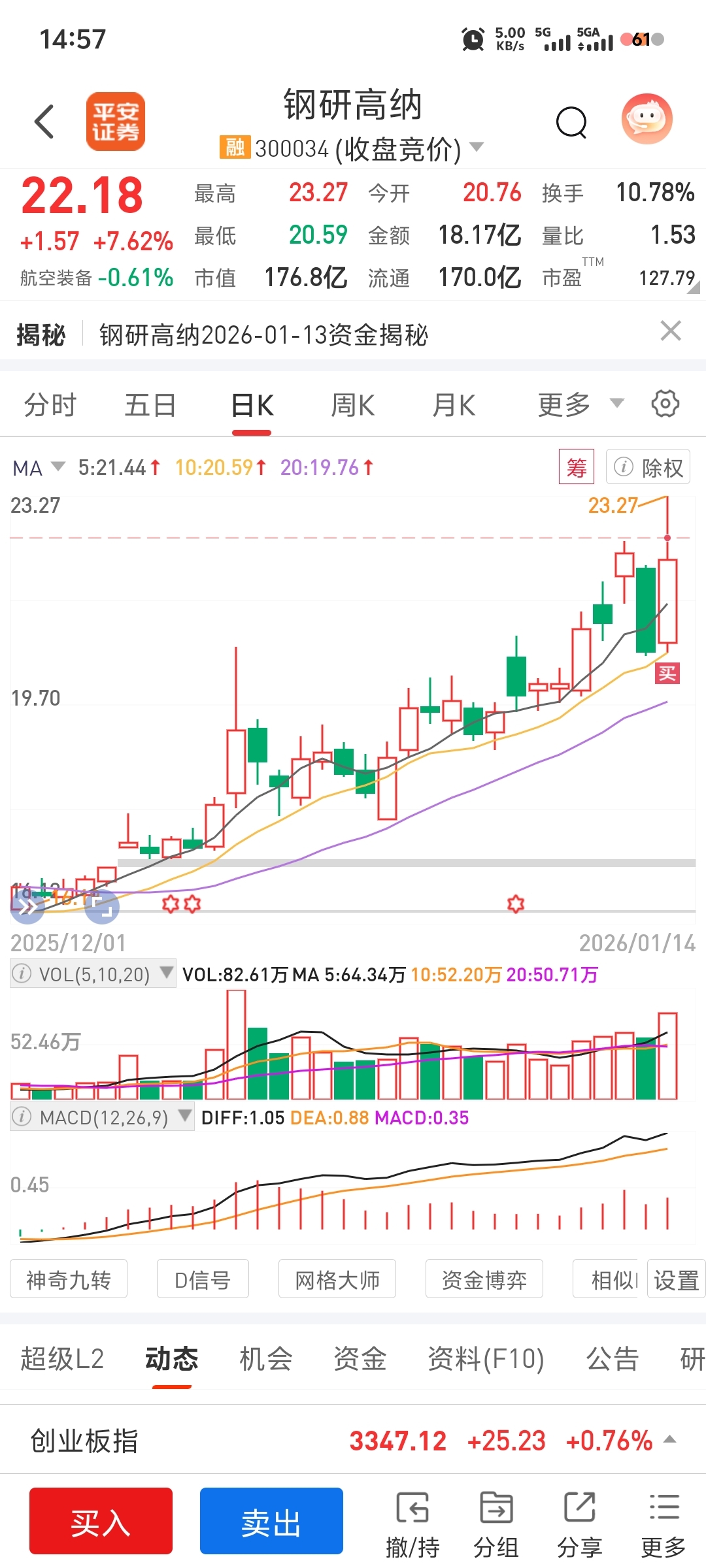Switch to 分时 chart tab

tap(50, 405)
